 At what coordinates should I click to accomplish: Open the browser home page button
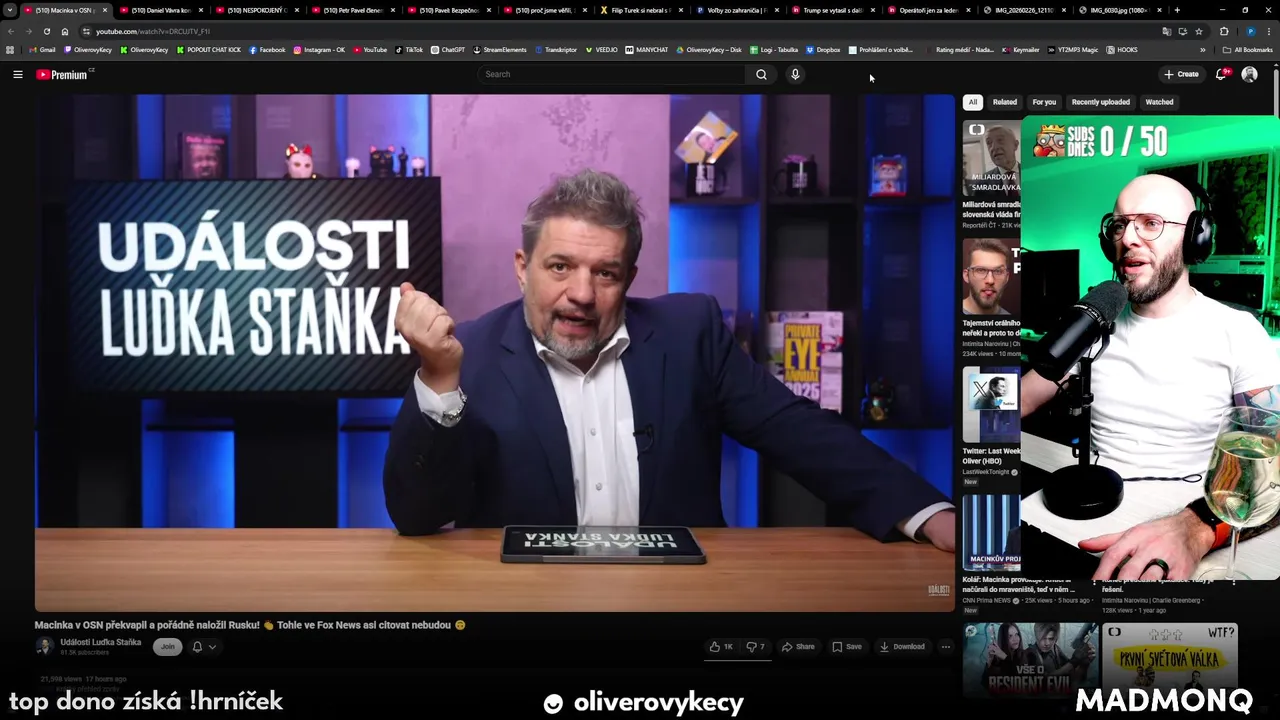[65, 31]
